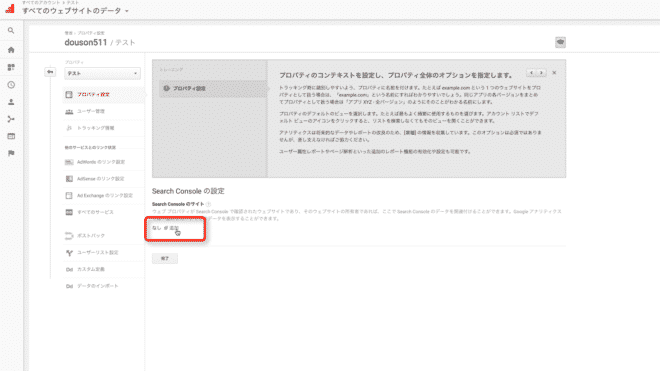Open Behavior panel icon in sidebar
This screenshot has height=371, width=660.
pyautogui.click(x=11, y=136)
